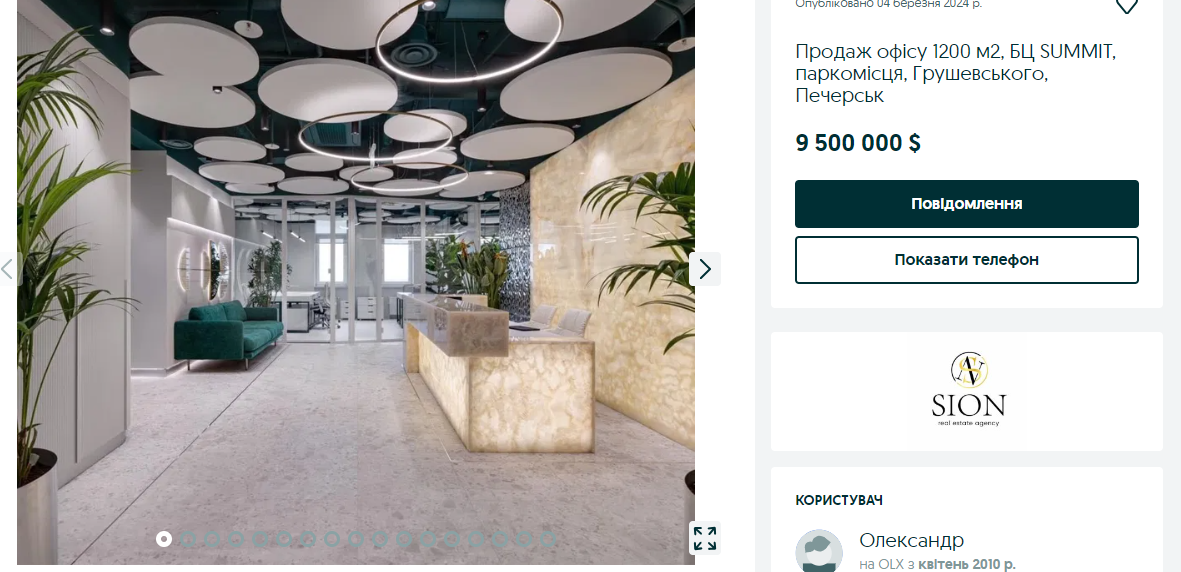Select the fifth gallery pagination dot
The height and width of the screenshot is (572, 1181).
[x=260, y=539]
